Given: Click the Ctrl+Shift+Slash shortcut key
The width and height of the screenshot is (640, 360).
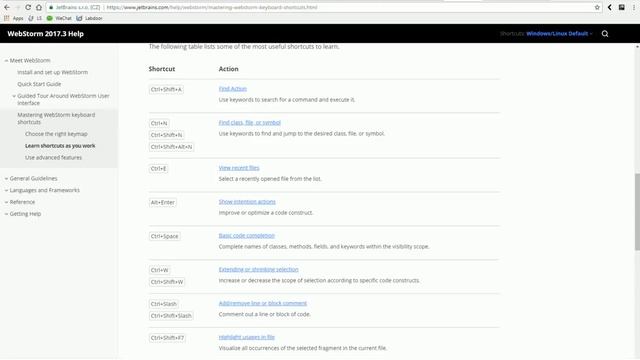Looking at the screenshot, I should pyautogui.click(x=171, y=316).
